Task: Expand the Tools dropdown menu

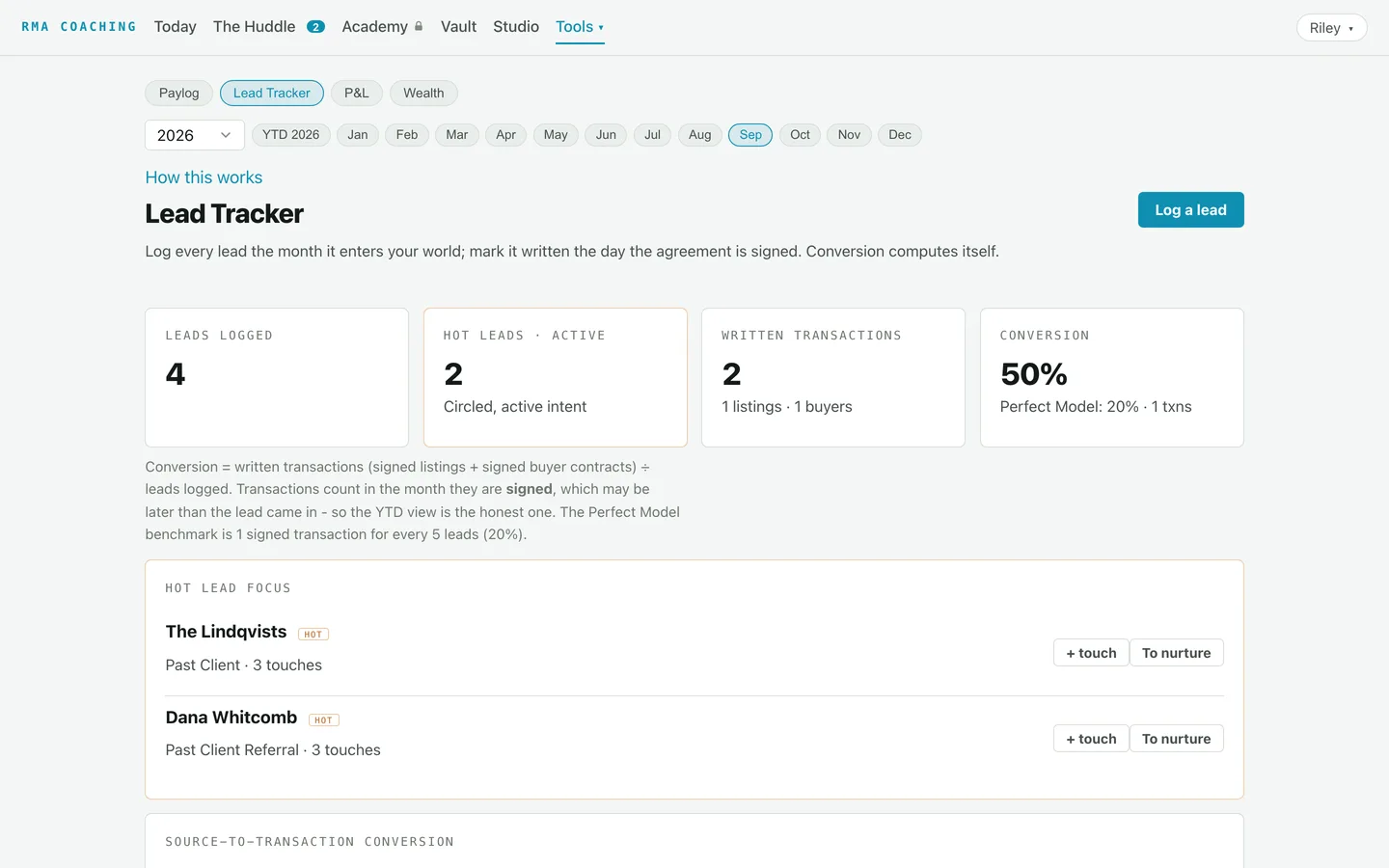Action: point(580,27)
